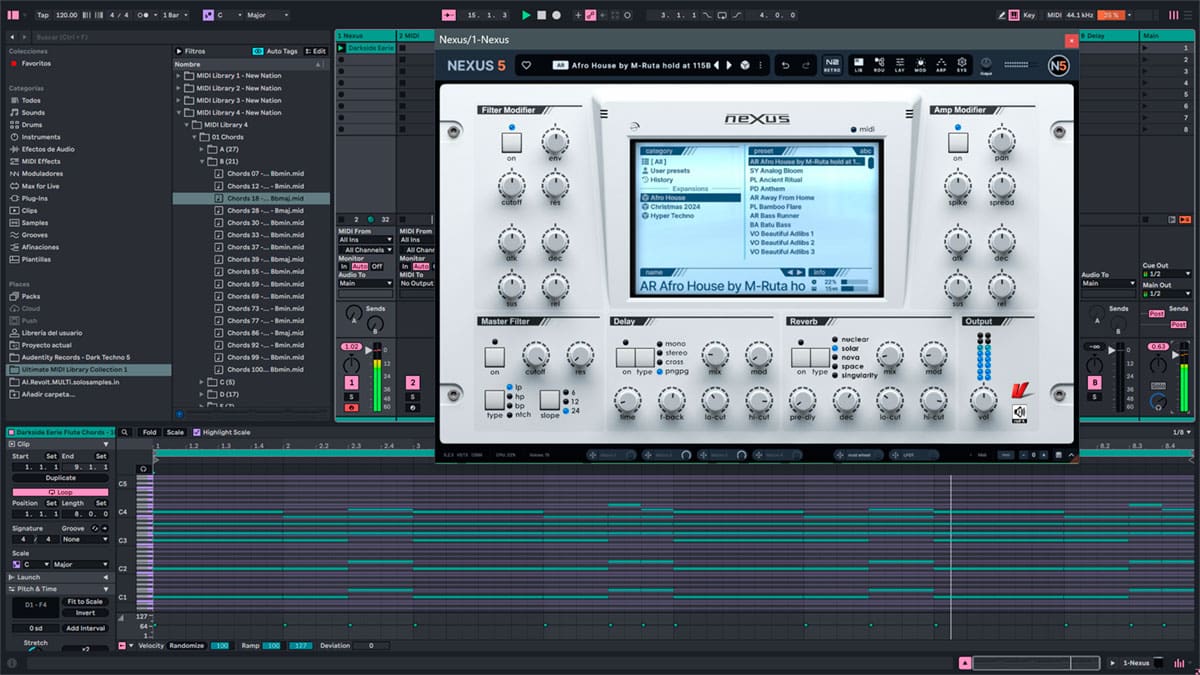Open the Nexus SYS system settings page
Viewport: 1200px width, 675px height.
[x=962, y=65]
